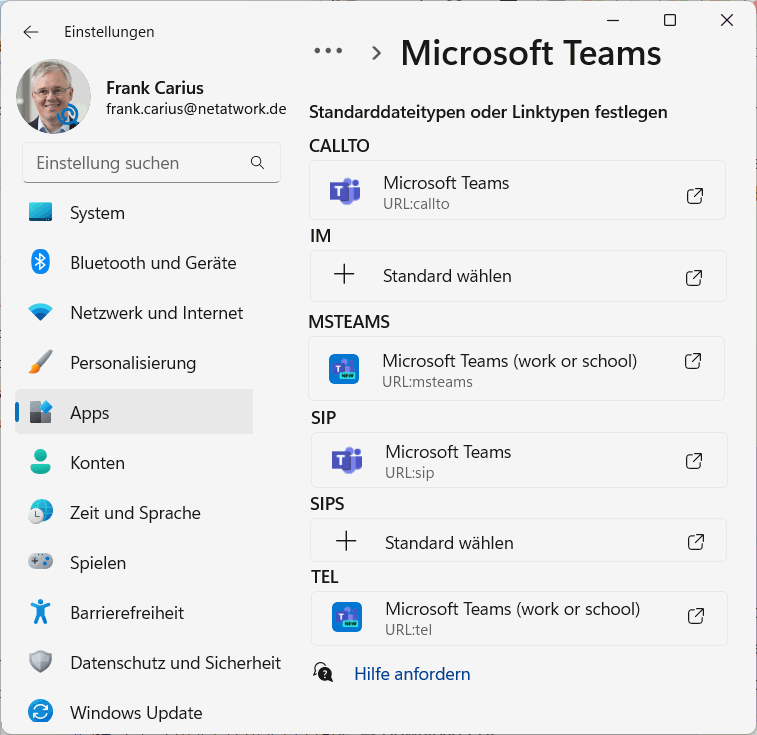
Task: Expand breadcrumb three-dots menu
Action: [328, 50]
